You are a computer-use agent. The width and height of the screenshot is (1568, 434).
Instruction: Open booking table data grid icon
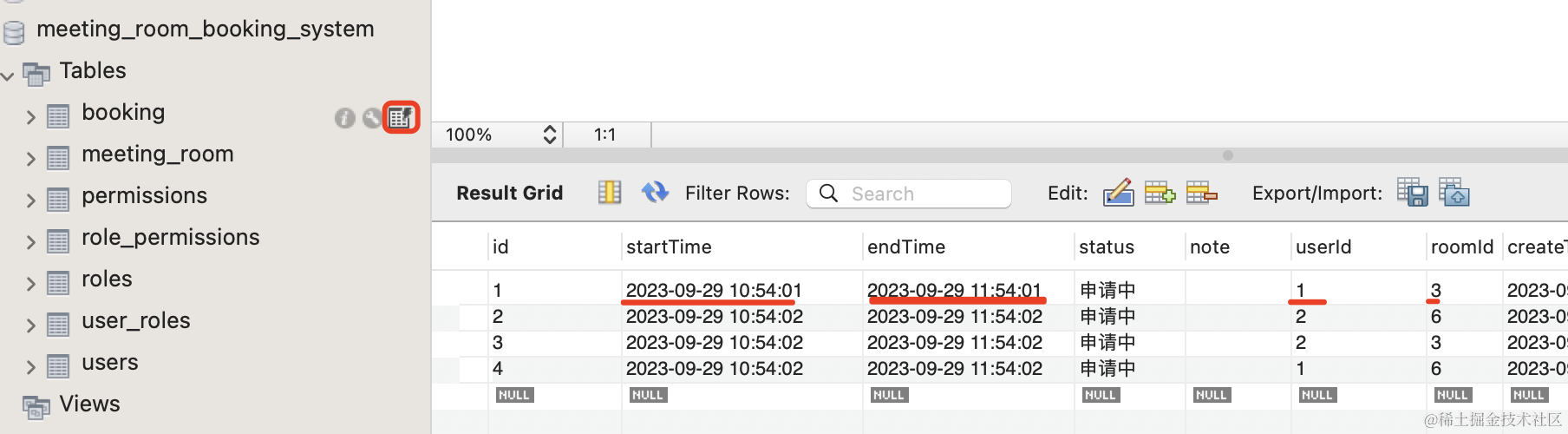401,117
